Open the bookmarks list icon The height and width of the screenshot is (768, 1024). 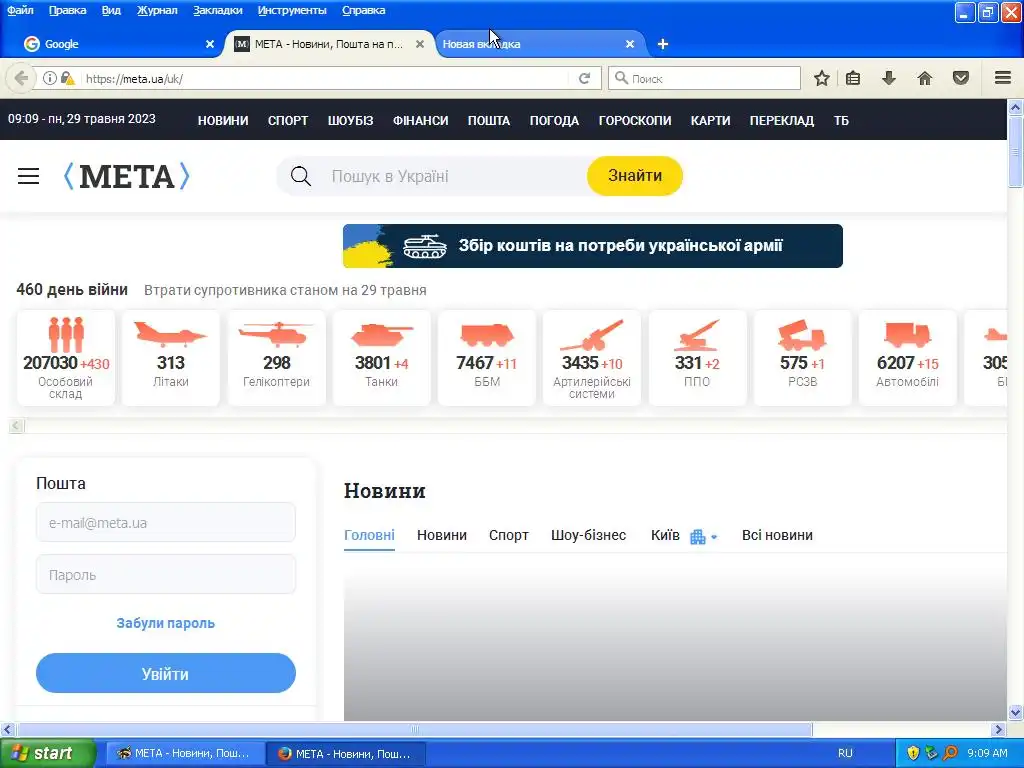pos(853,78)
